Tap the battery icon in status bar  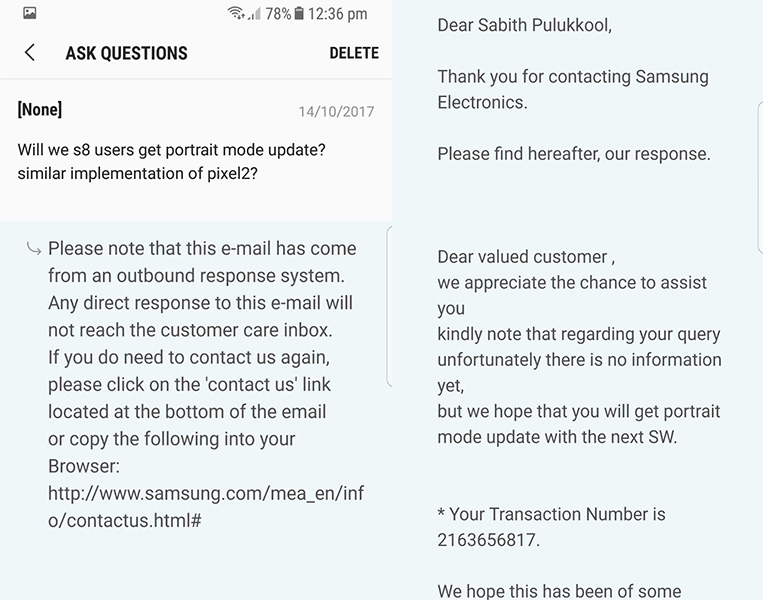click(298, 14)
